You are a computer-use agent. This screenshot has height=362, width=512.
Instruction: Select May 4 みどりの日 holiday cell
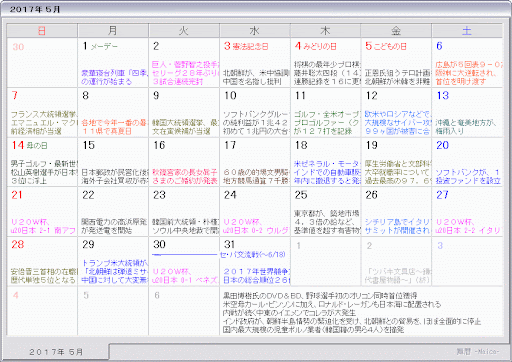tap(326, 63)
